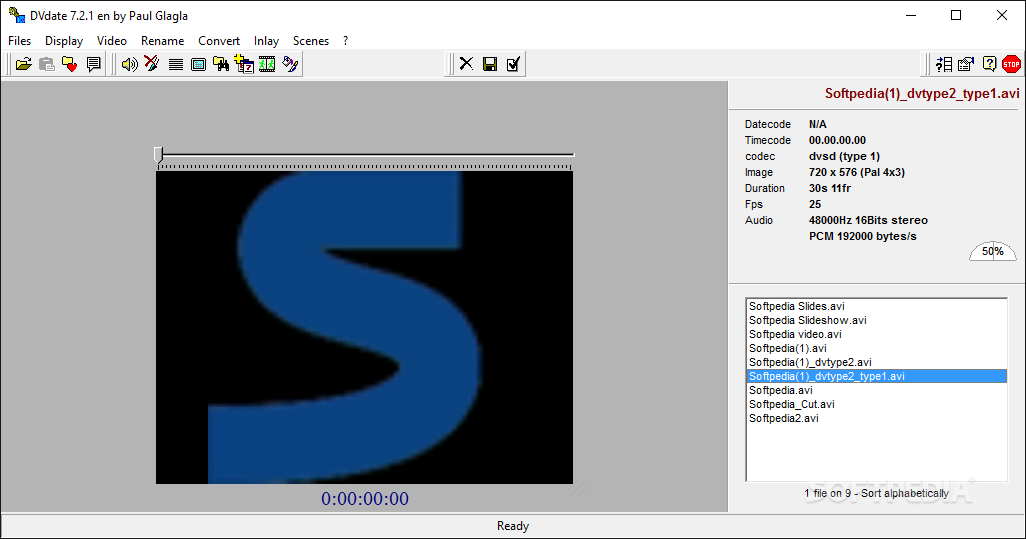The image size is (1026, 539).
Task: Click the Timecode value 00.00.00.00
Action: click(837, 140)
